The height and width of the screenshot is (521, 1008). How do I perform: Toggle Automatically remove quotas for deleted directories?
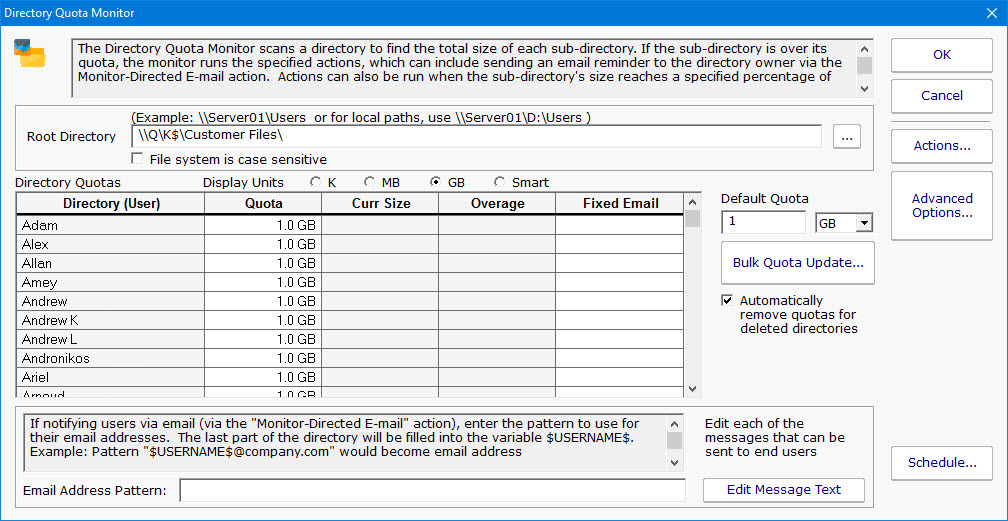[x=727, y=300]
